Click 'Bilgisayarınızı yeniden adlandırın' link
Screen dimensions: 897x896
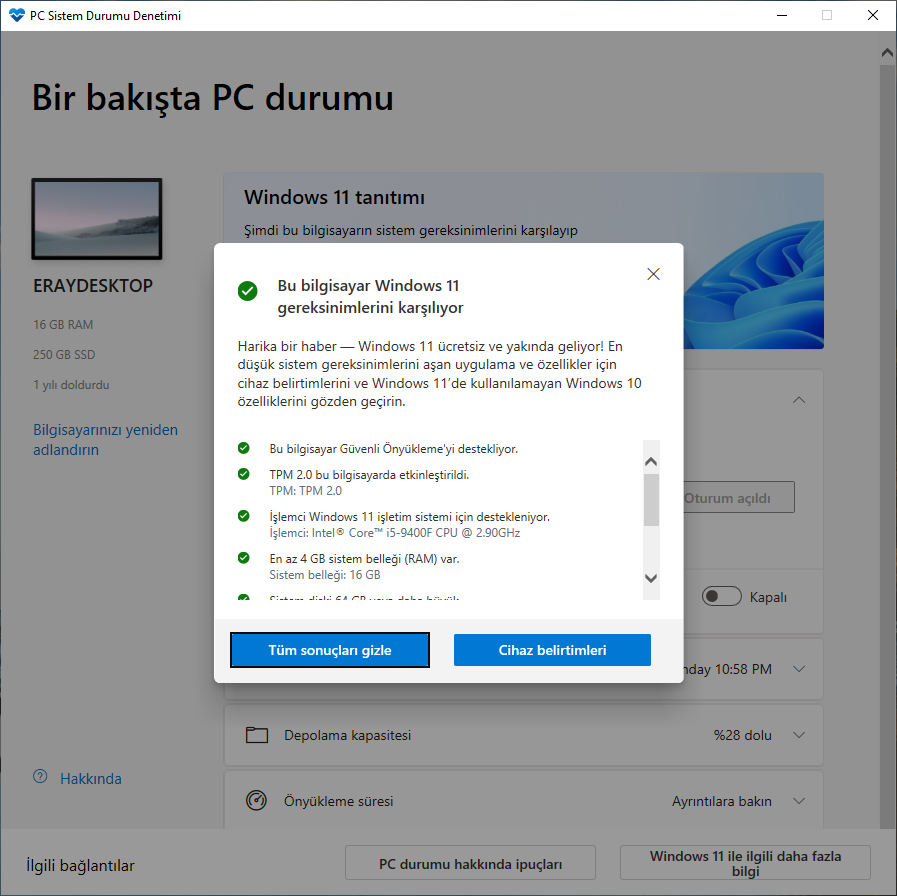pyautogui.click(x=105, y=439)
